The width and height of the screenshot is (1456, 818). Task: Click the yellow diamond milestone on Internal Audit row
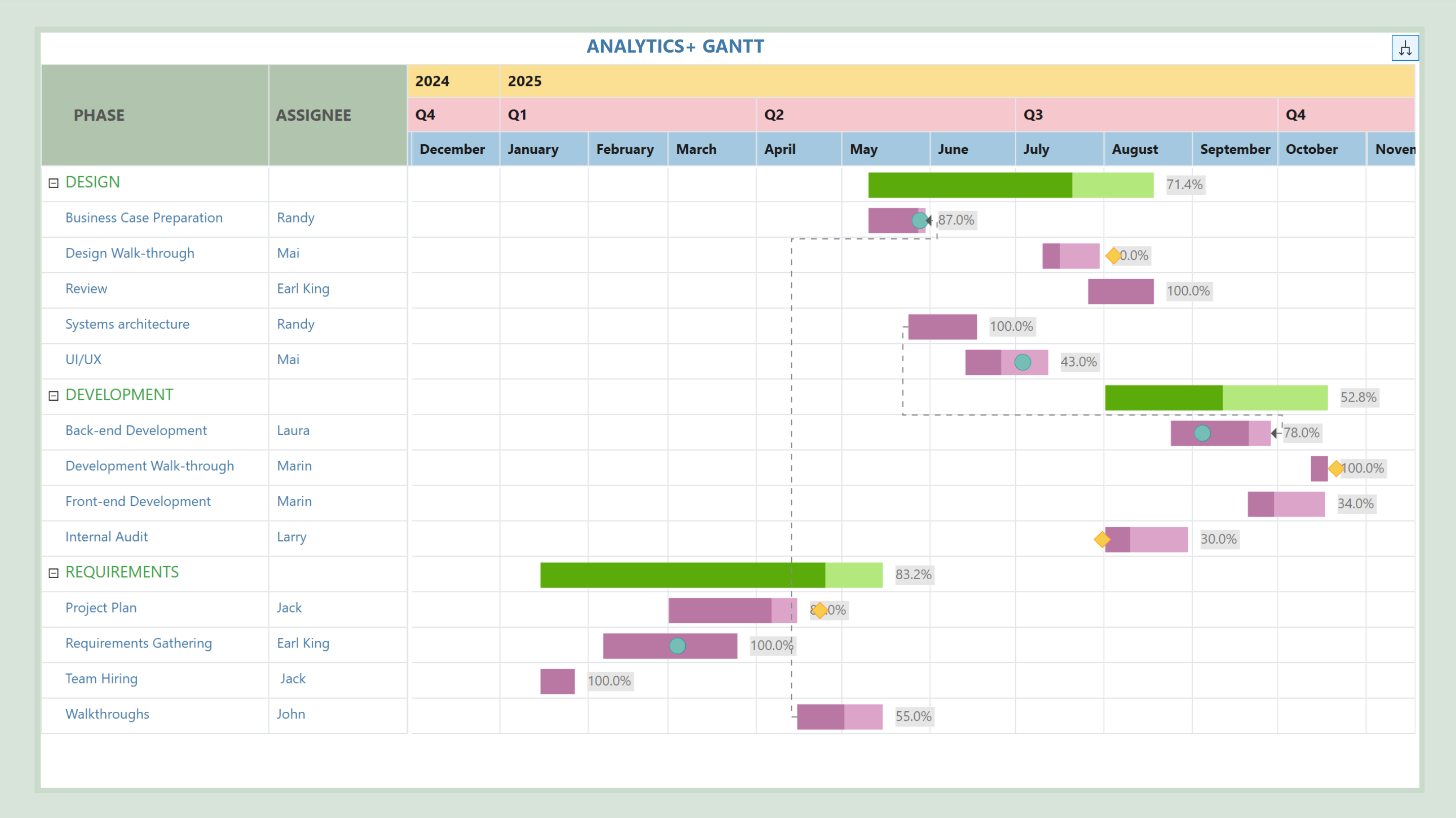(1102, 539)
